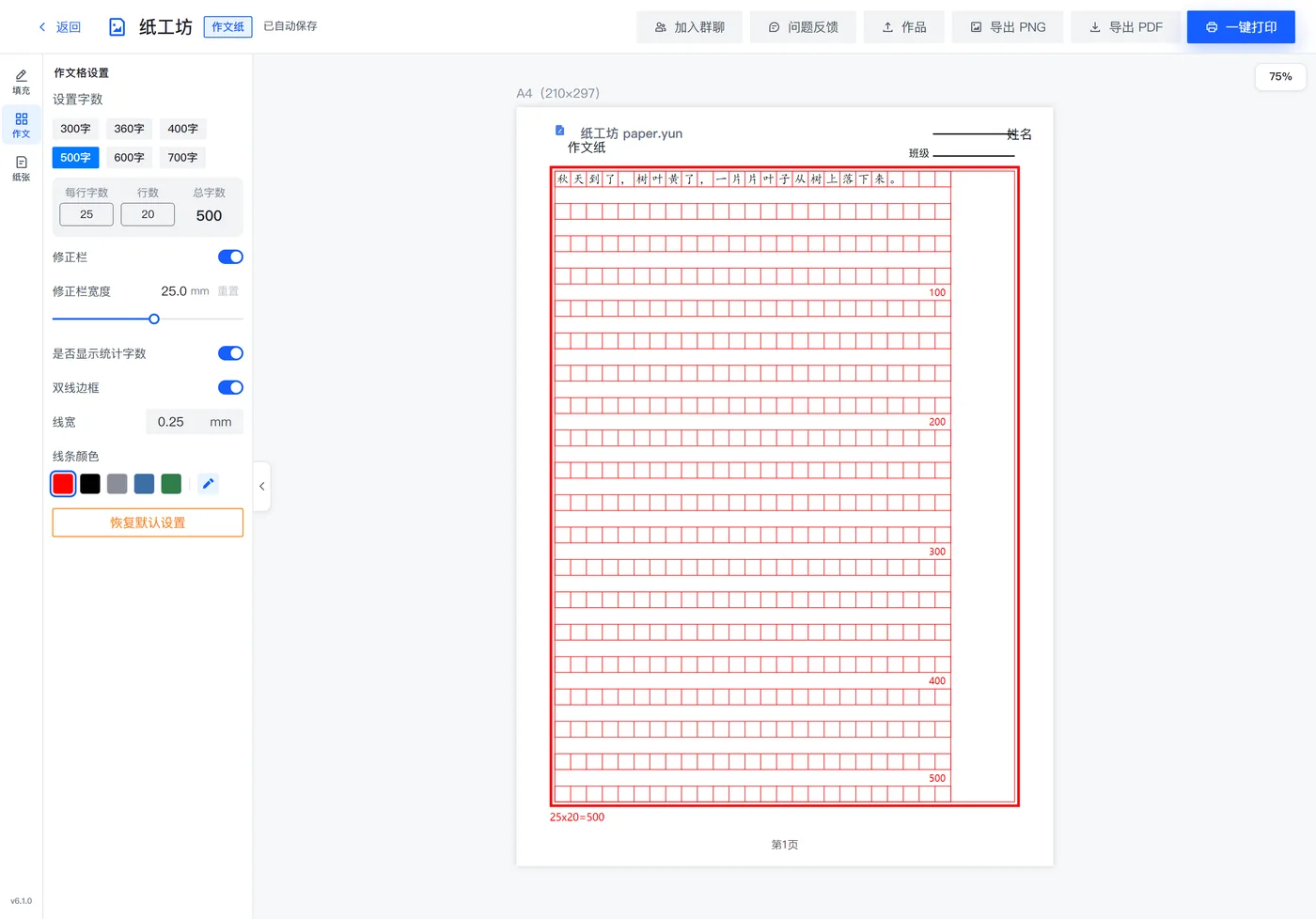Click 一键打印 to print

1241,27
